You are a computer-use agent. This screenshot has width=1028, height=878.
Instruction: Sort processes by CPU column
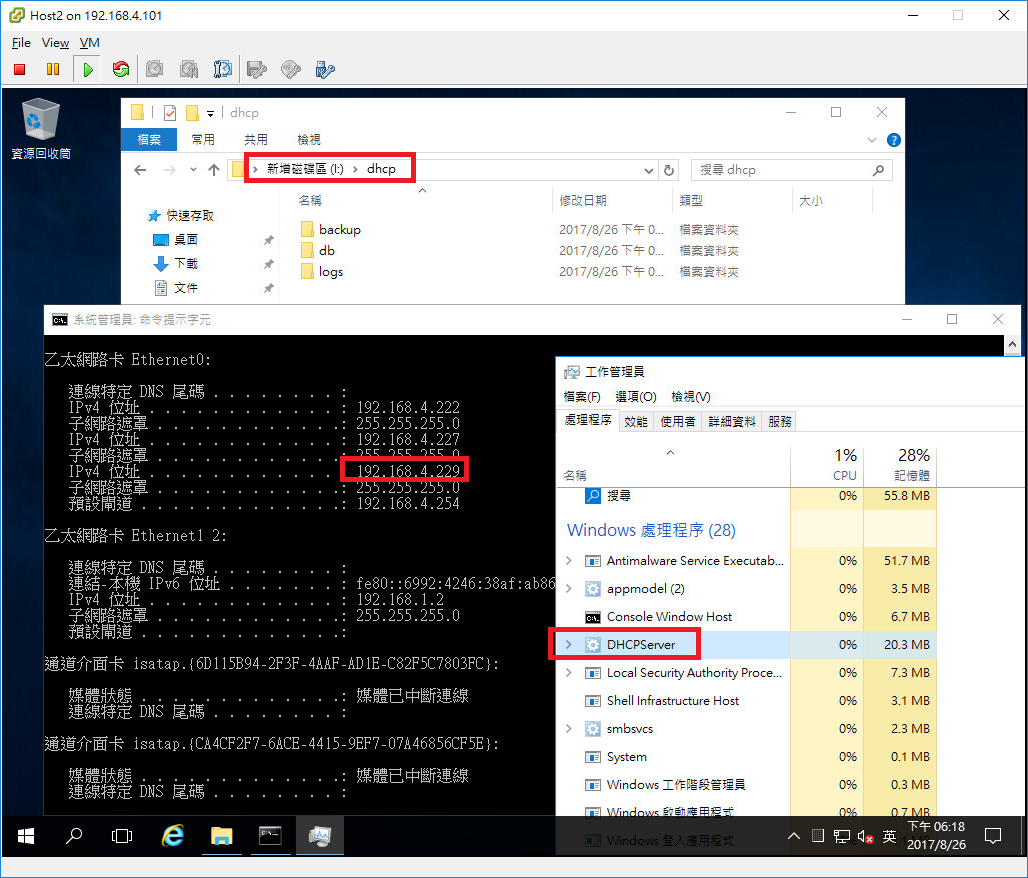827,464
